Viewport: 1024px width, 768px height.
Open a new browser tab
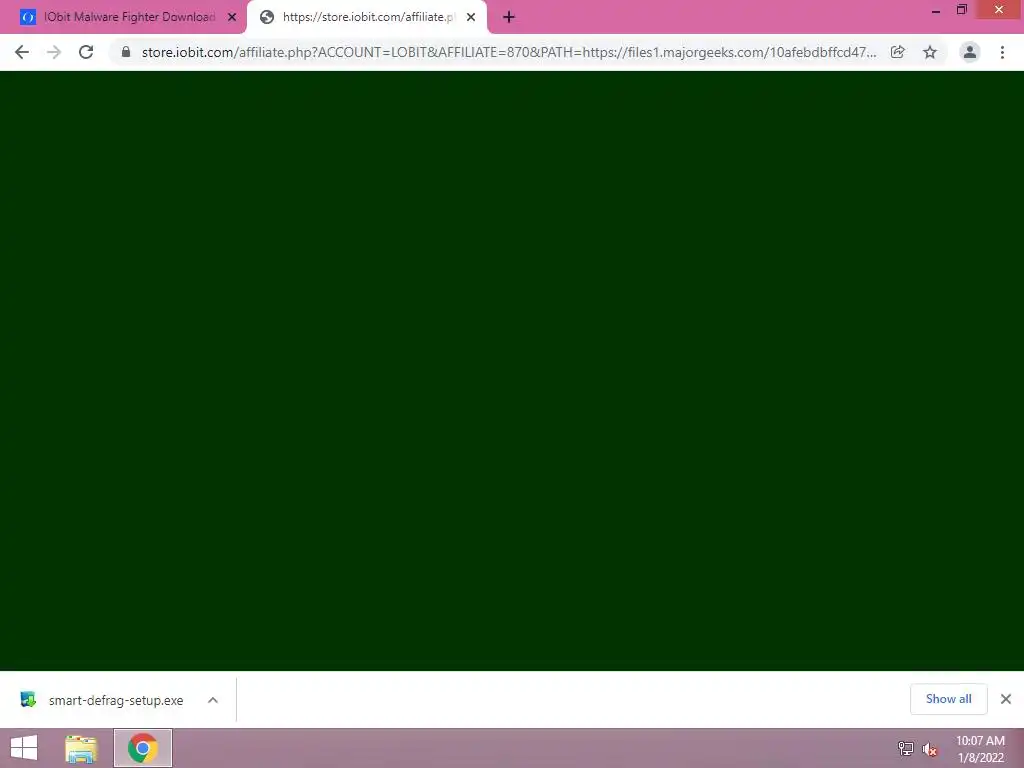509,17
